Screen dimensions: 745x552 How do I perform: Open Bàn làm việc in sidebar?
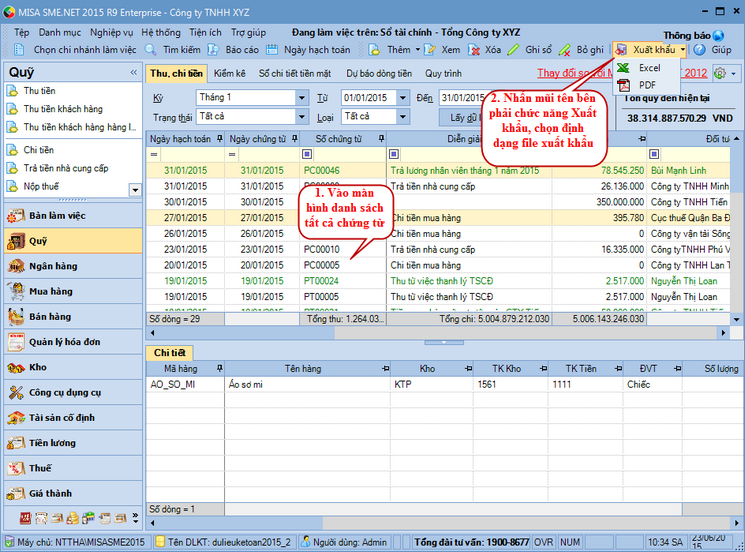[73, 216]
